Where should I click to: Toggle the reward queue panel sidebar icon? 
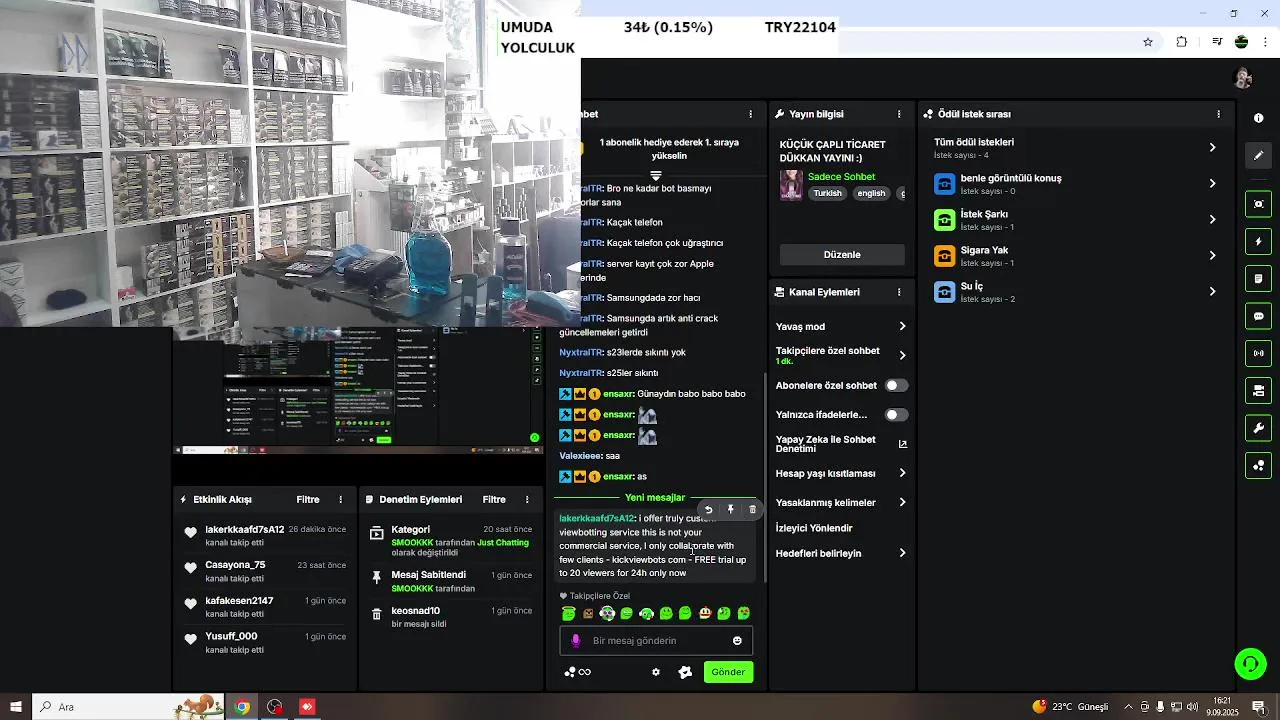click(1258, 465)
